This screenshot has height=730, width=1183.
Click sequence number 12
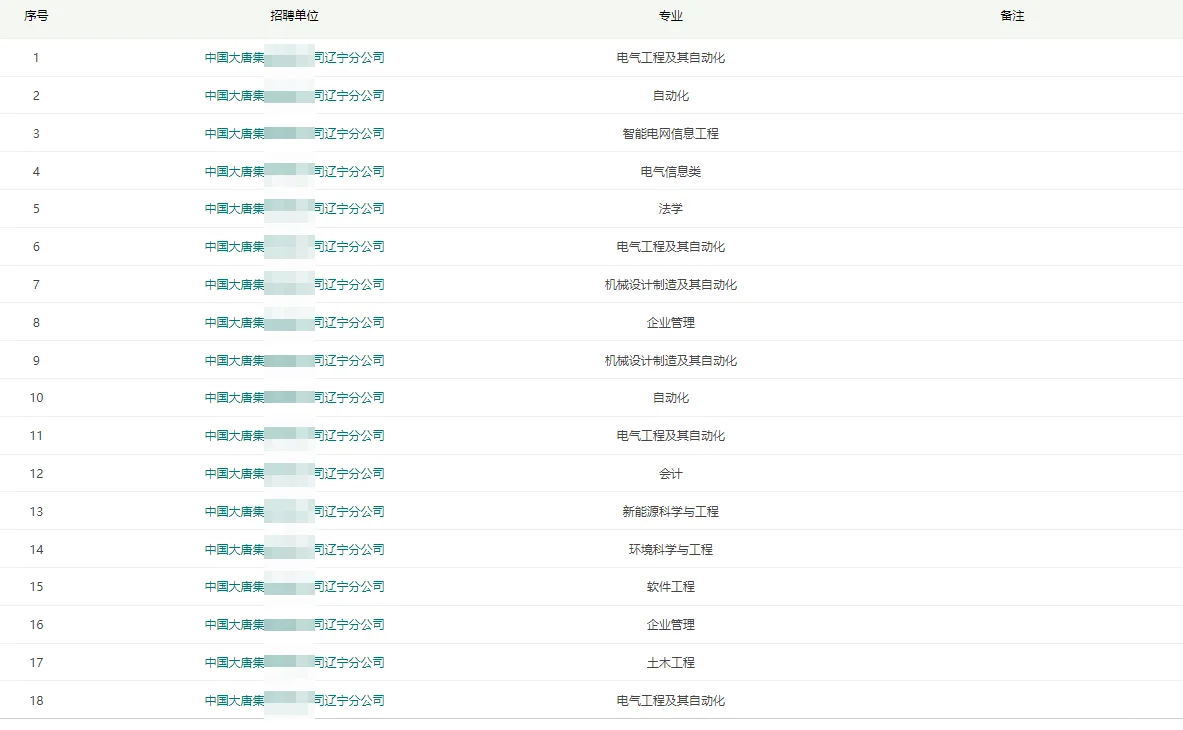36,474
